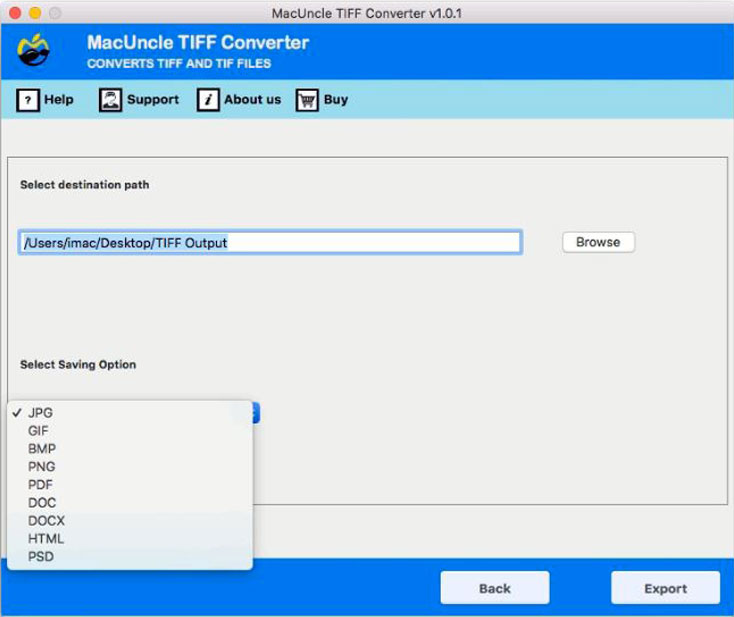The image size is (734, 617).
Task: Click the Browse button
Action: coord(598,242)
